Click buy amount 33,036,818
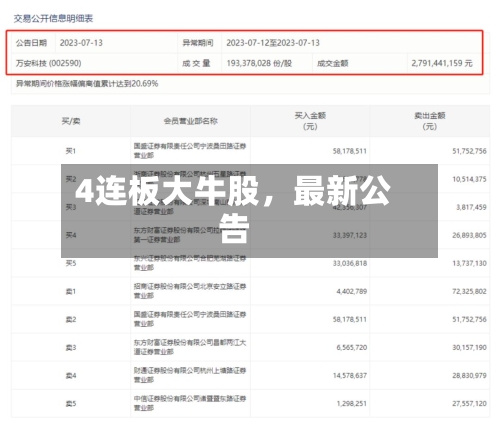The image size is (500, 423). tap(350, 263)
